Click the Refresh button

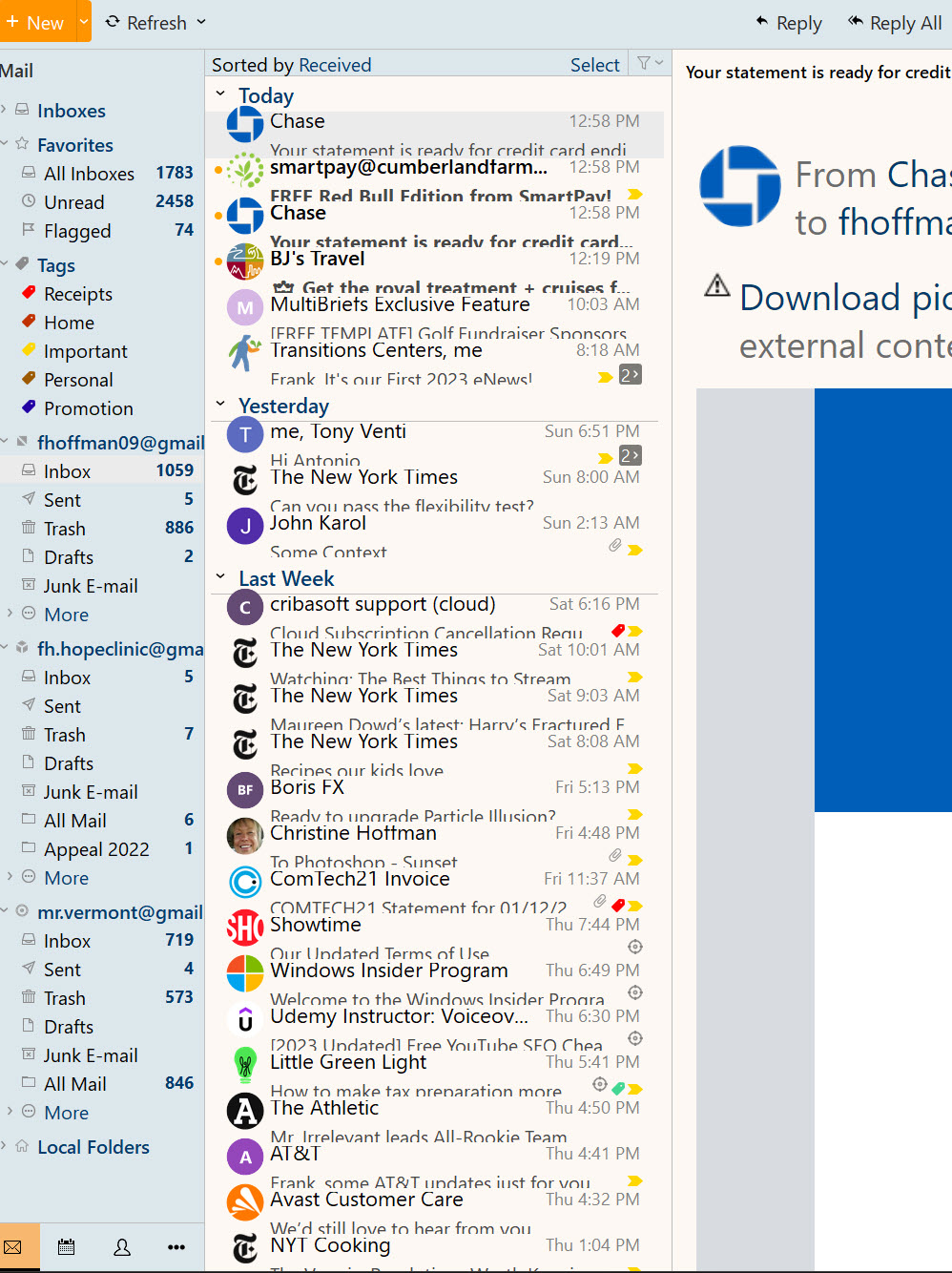(x=146, y=22)
